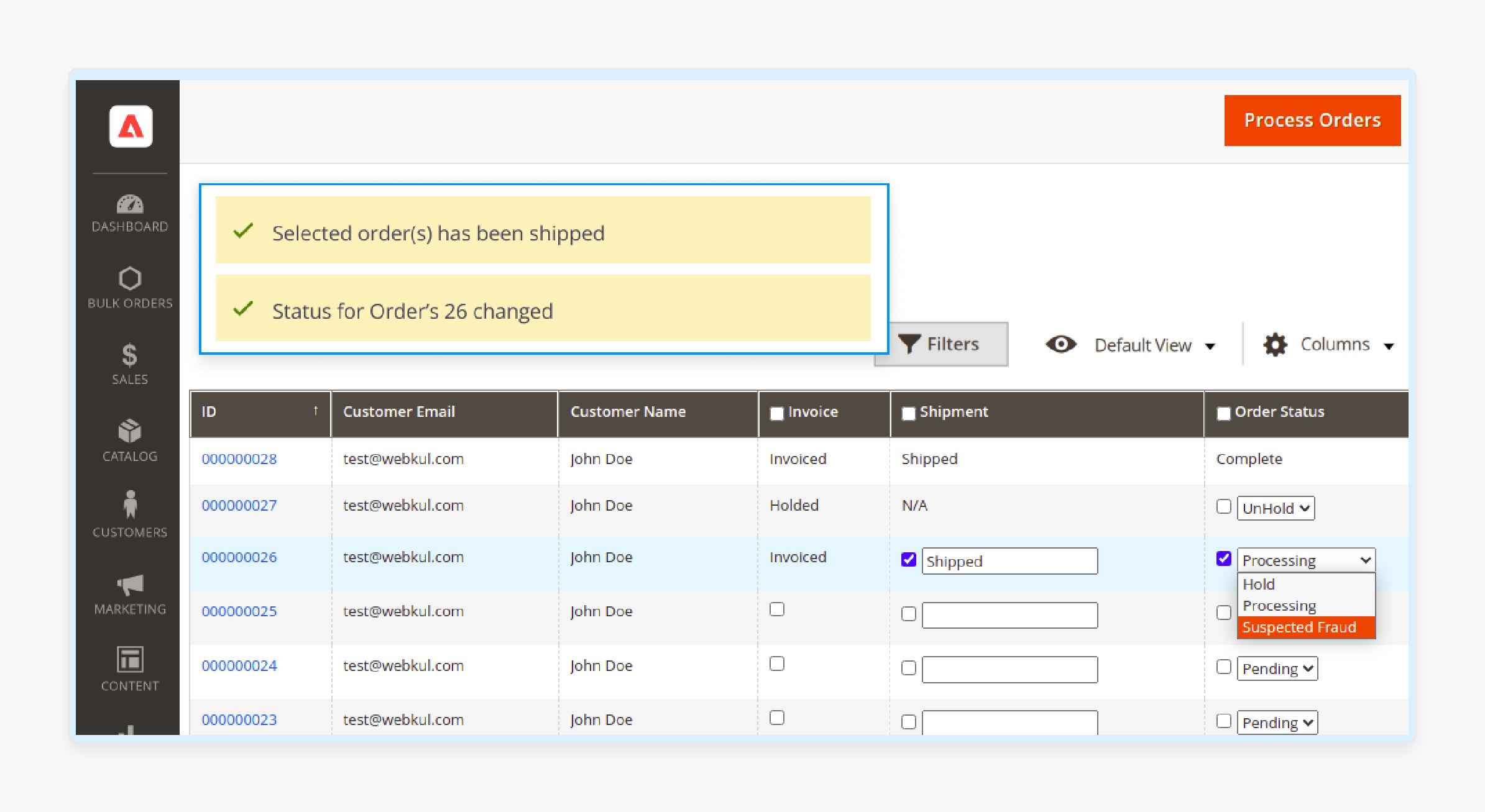Open the Processing status dropdown for order 000000026
This screenshot has width=1485, height=812.
pyautogui.click(x=1306, y=560)
